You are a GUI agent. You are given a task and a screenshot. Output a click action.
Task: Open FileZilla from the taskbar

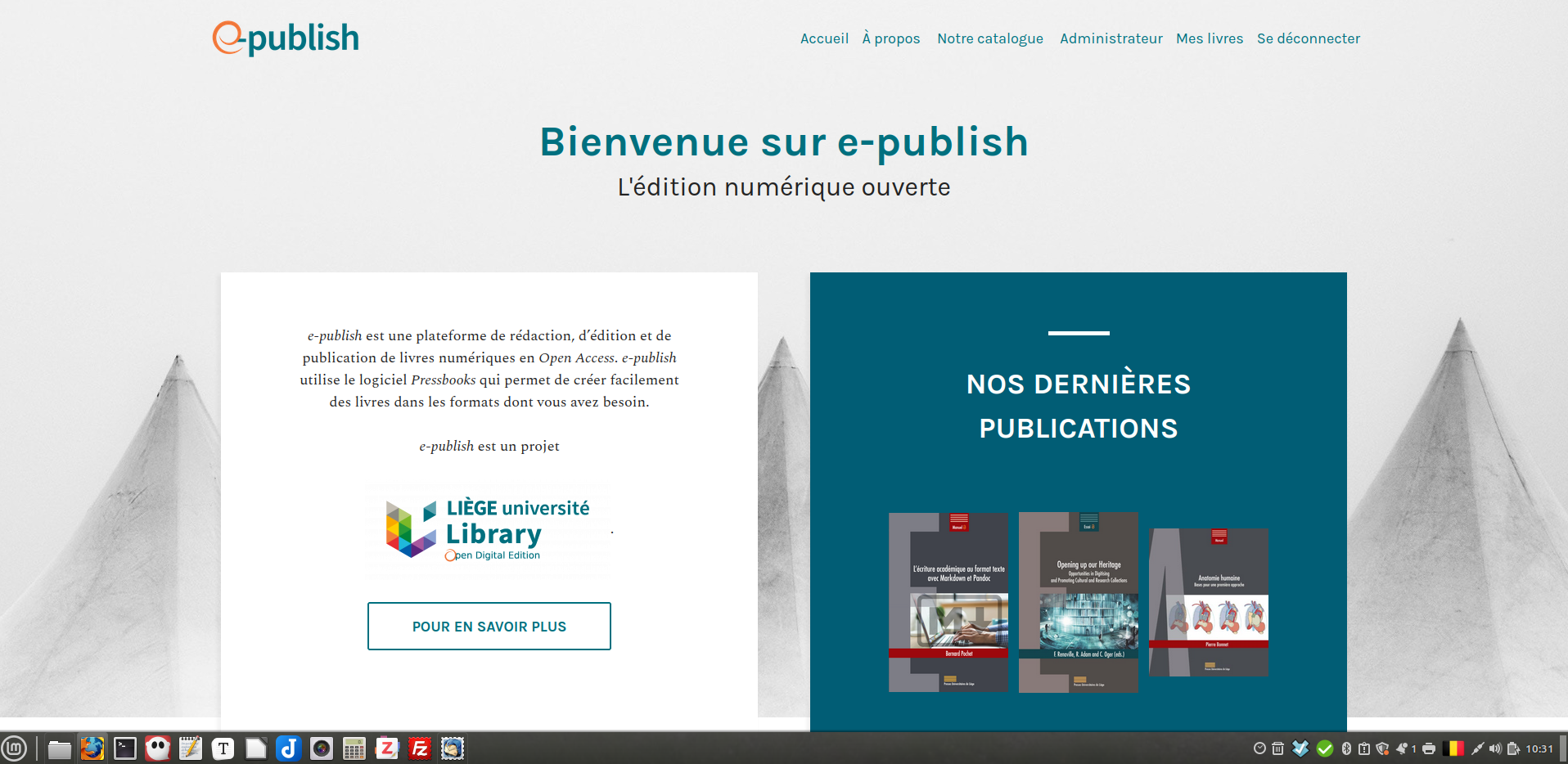click(x=420, y=748)
